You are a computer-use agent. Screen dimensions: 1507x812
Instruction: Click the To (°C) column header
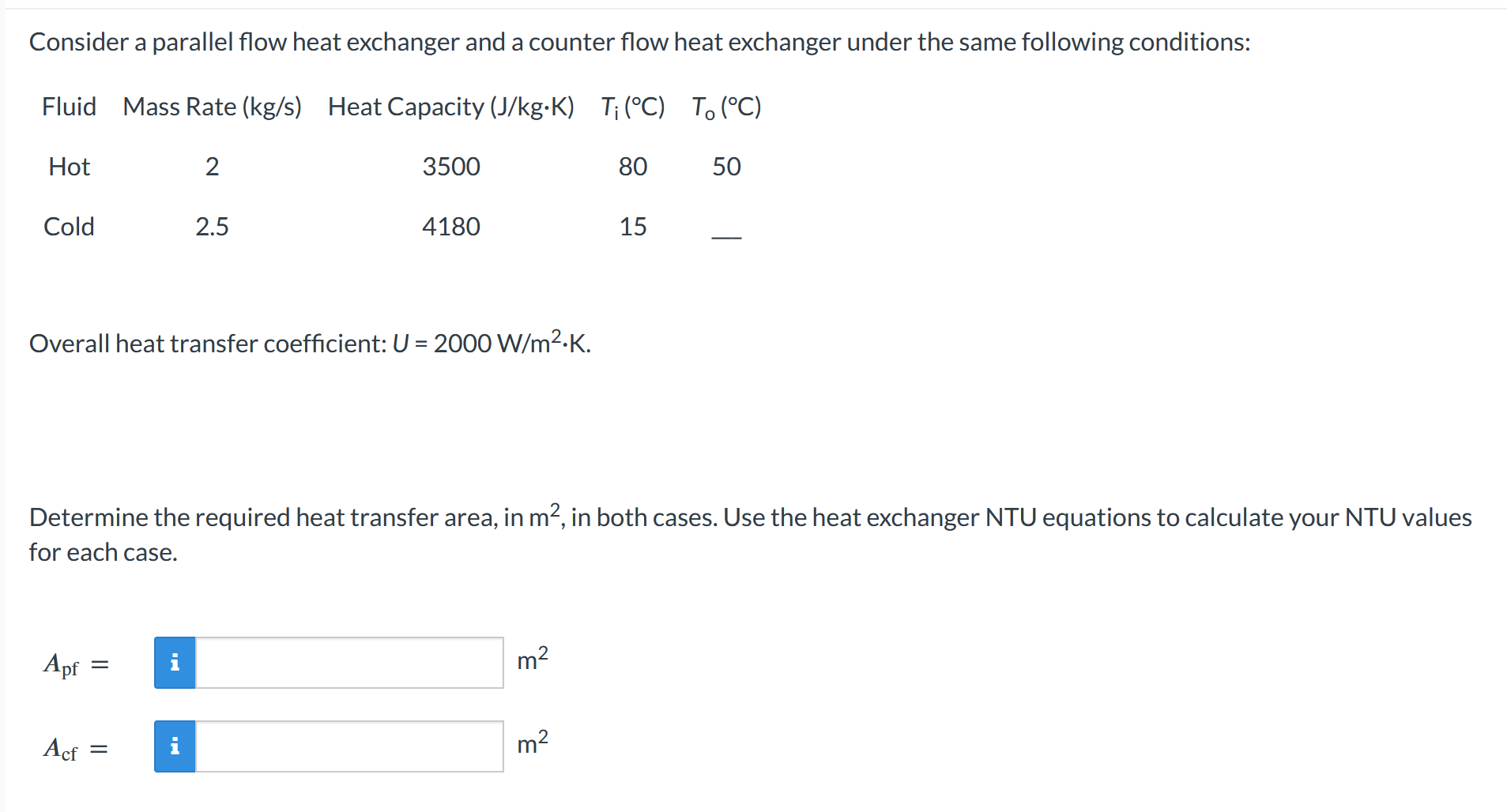[725, 107]
